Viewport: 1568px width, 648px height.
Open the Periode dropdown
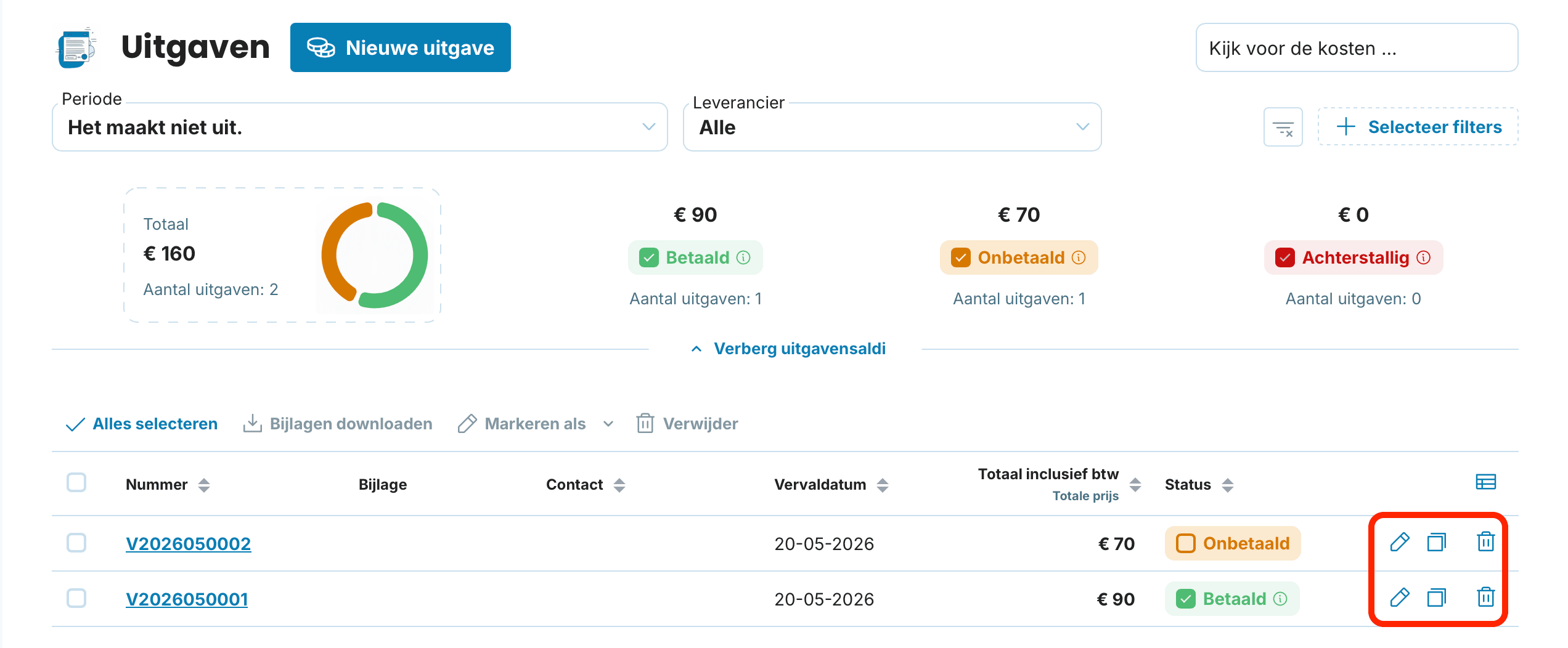coord(360,127)
